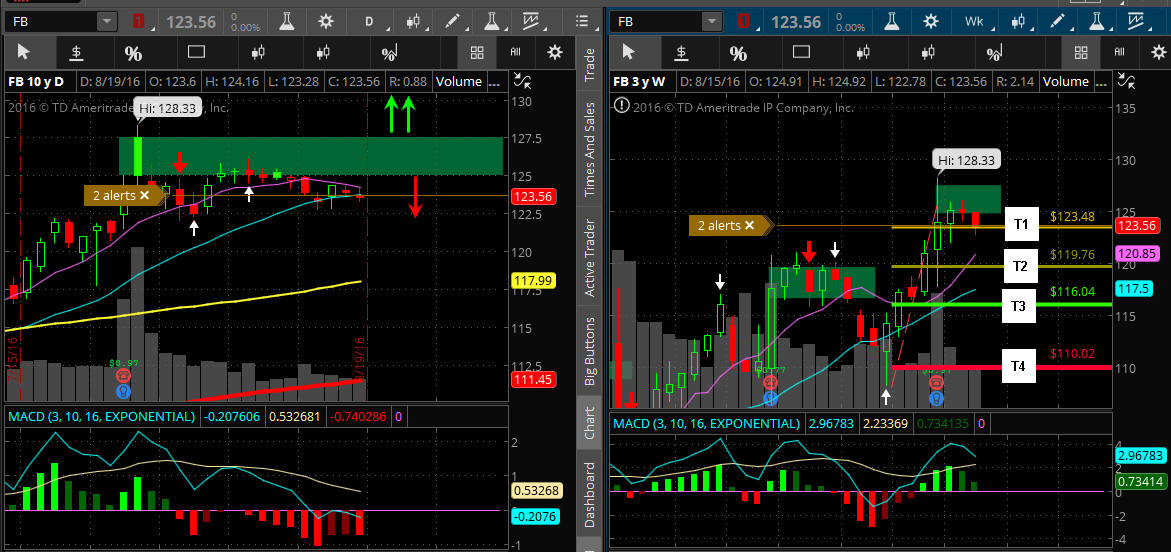Click the FB symbol input field in right chart

click(x=655, y=21)
